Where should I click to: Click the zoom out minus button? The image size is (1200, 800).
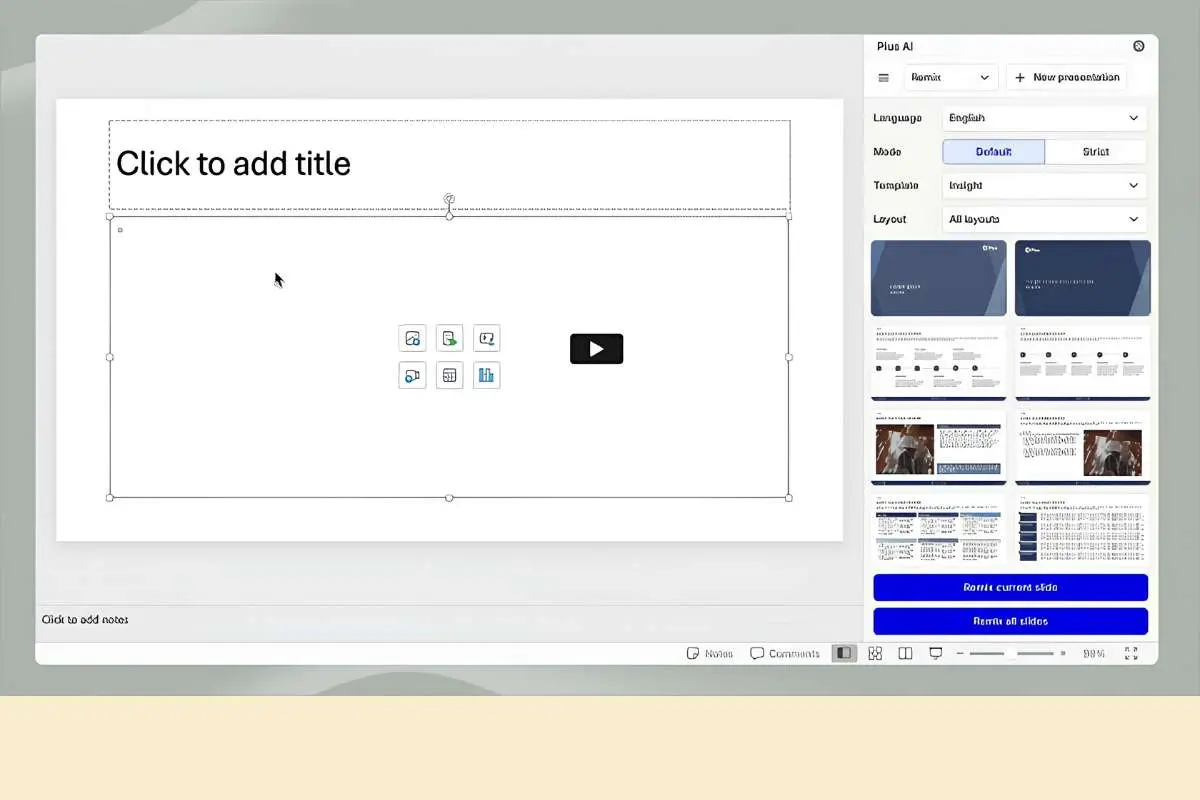coord(960,653)
